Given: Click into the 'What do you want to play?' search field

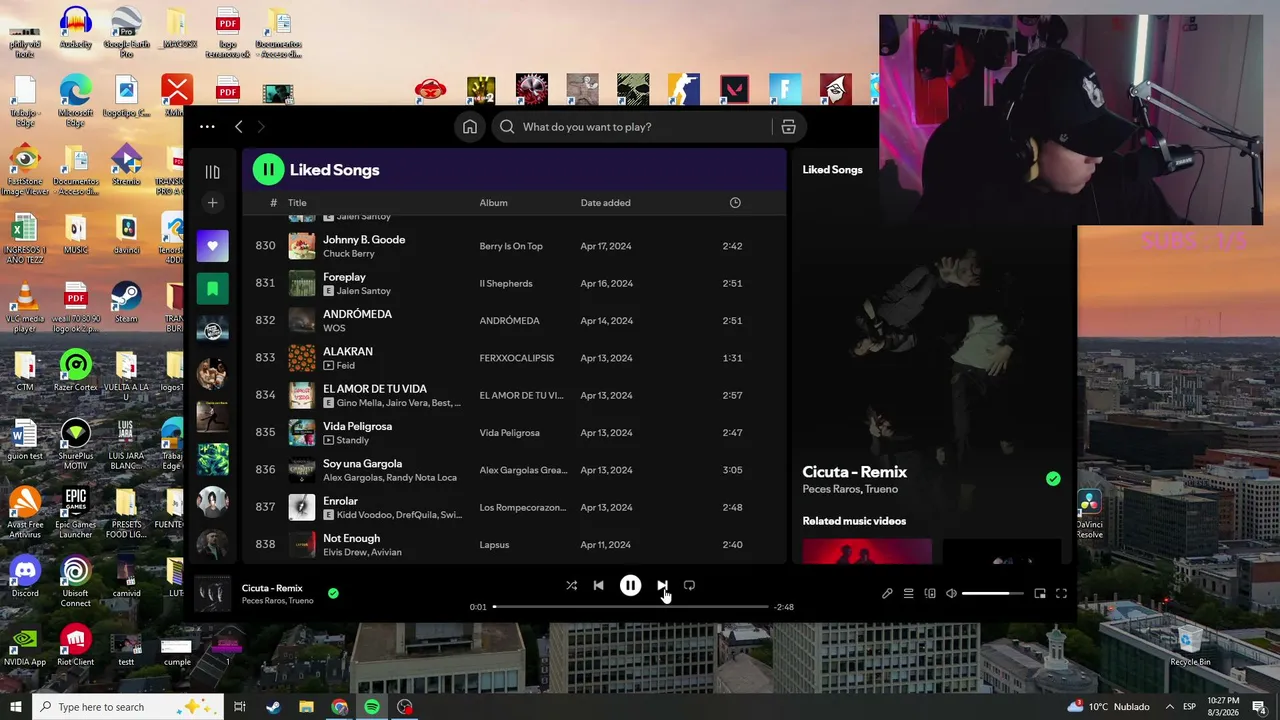Looking at the screenshot, I should (633, 127).
